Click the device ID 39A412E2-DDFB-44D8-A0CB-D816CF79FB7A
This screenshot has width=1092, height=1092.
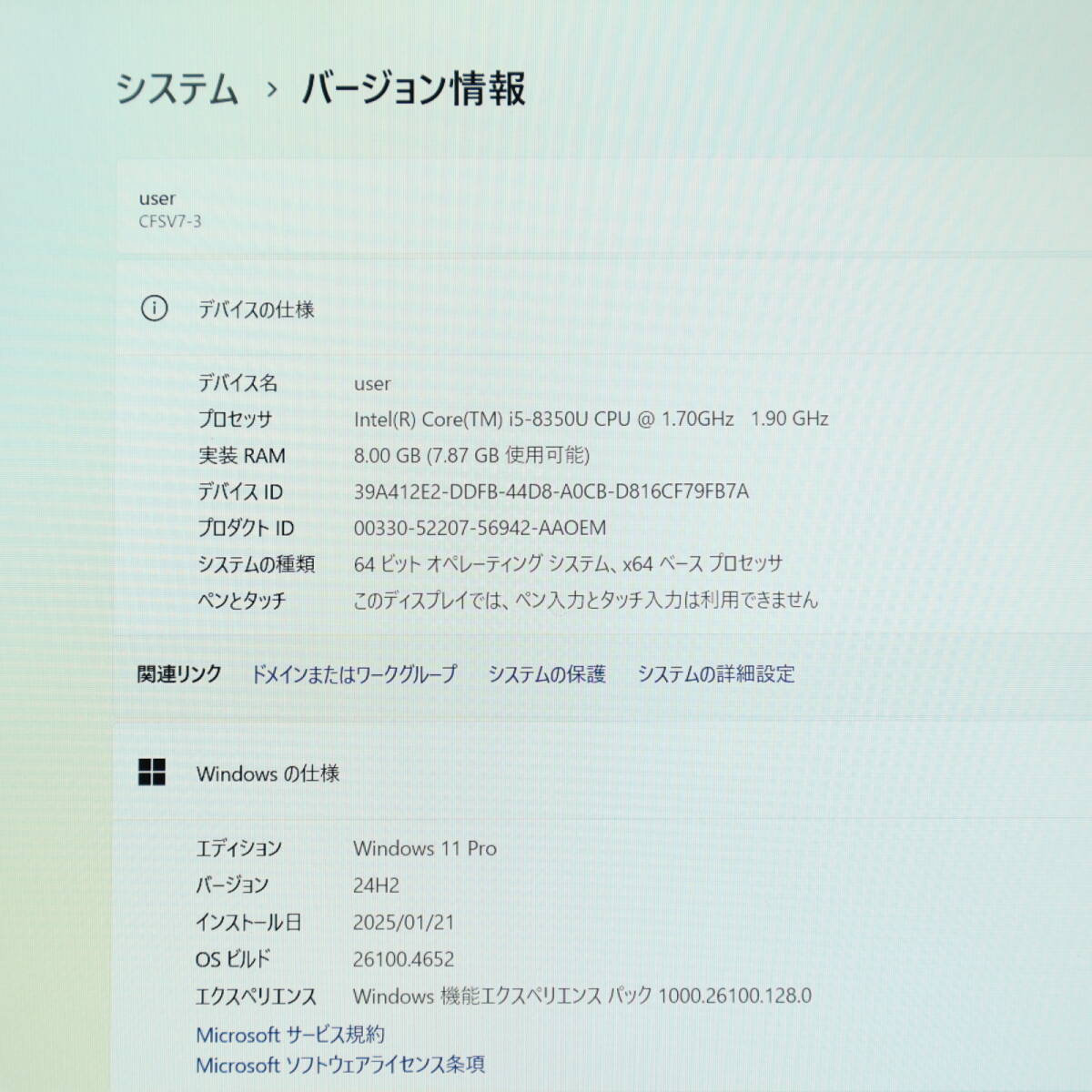(551, 491)
